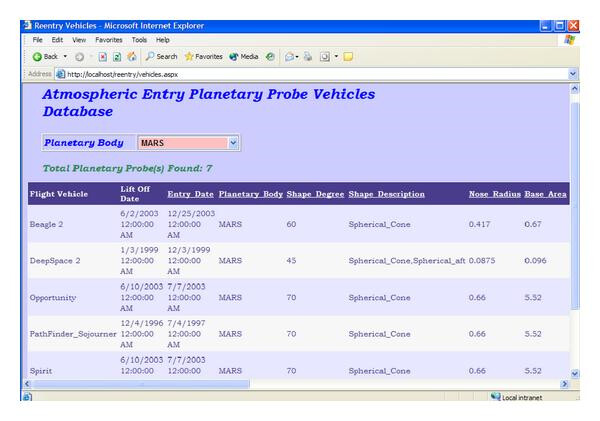Click the horizontal scrollbar thumb

click(x=141, y=384)
